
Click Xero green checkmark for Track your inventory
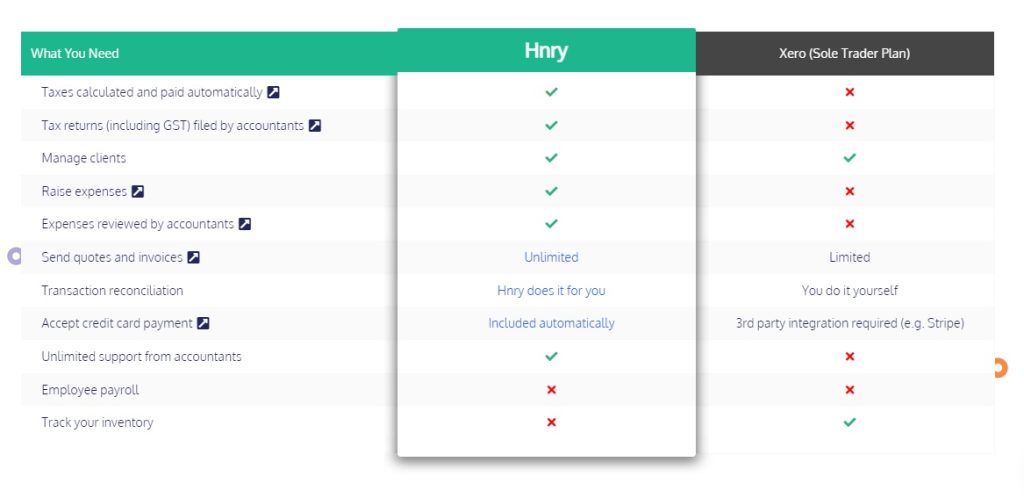(850, 422)
